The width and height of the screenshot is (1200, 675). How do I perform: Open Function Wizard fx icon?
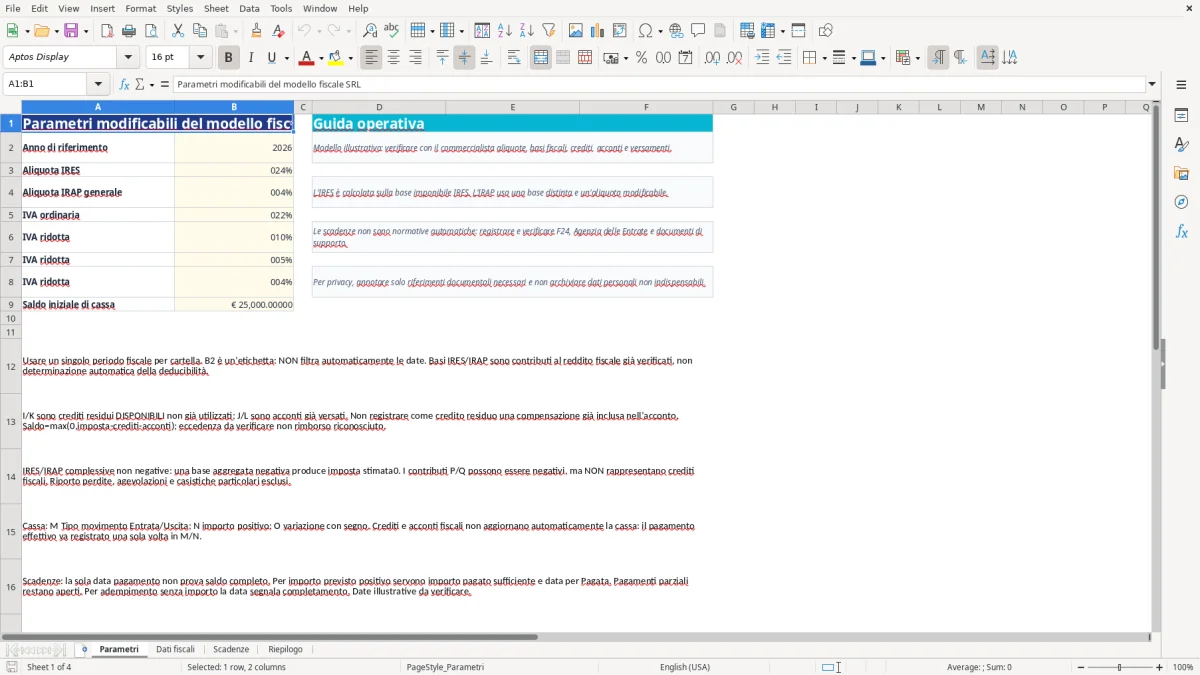click(125, 85)
